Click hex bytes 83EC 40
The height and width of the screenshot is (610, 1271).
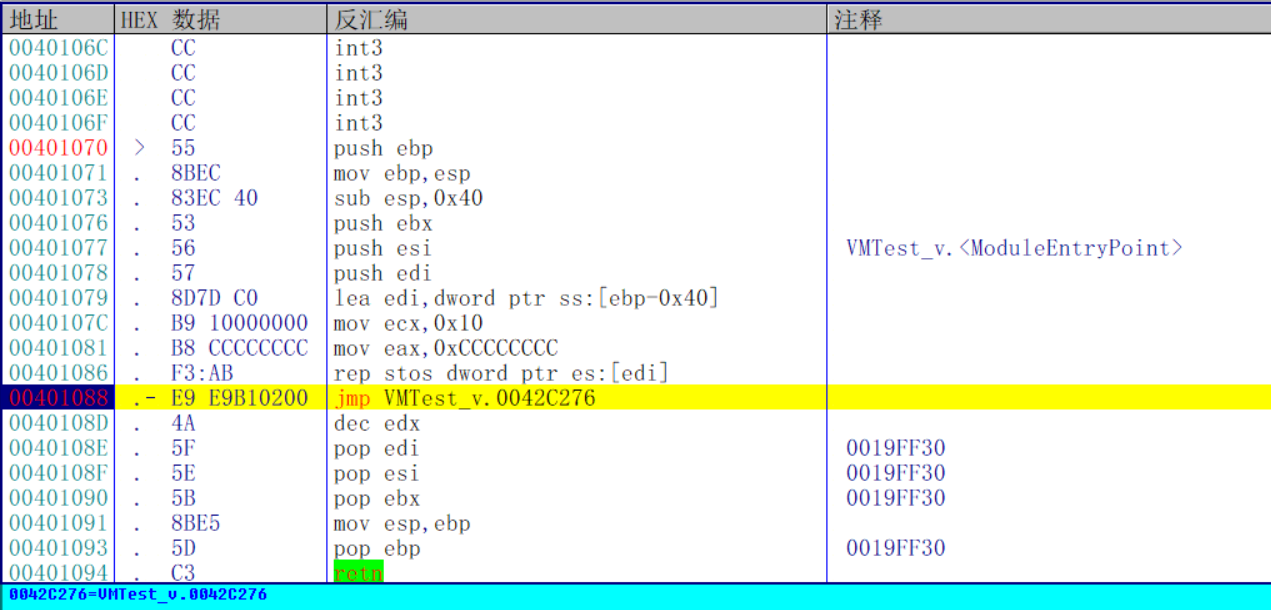214,198
